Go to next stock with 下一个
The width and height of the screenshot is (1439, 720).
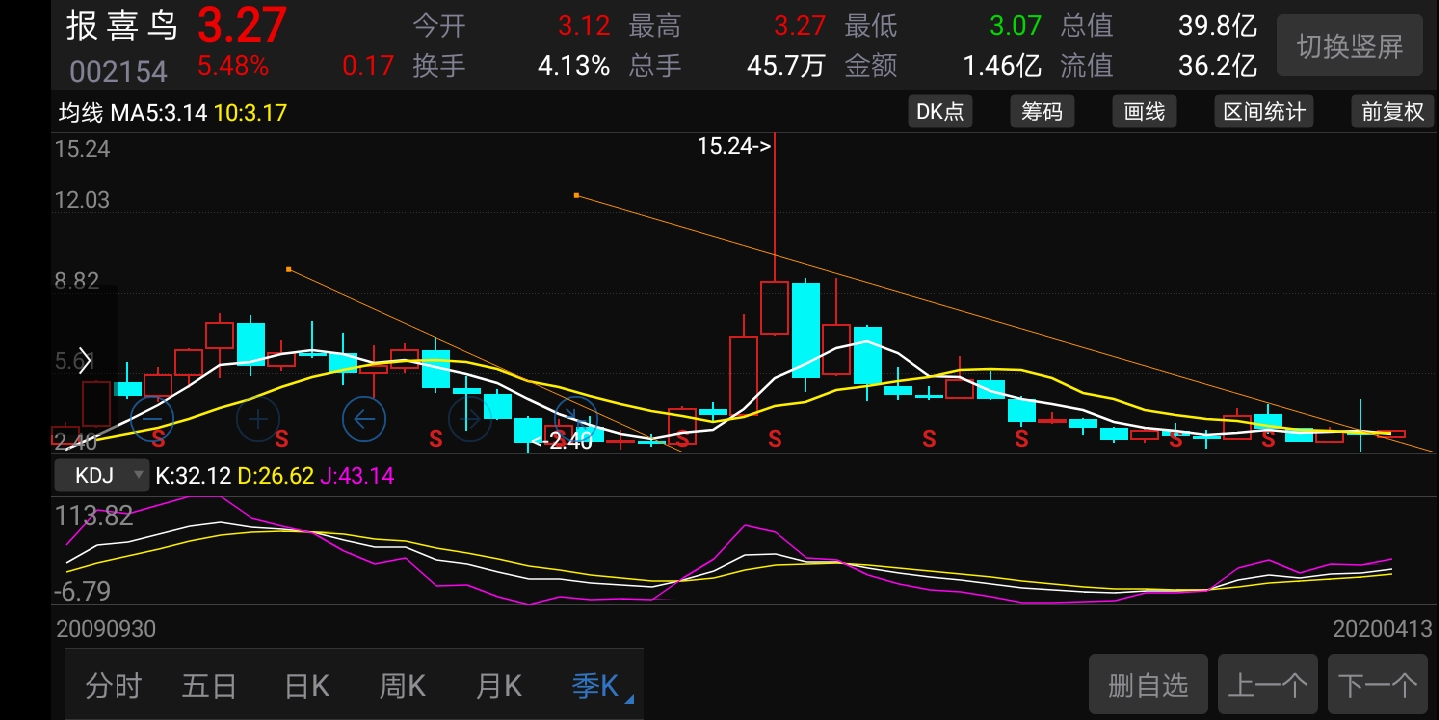(1377, 685)
